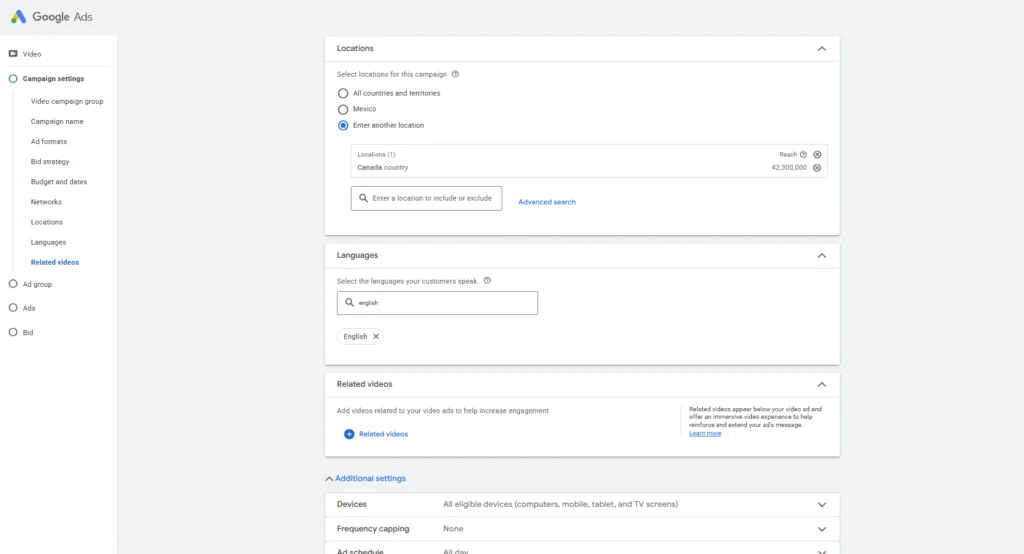Remove all locations with header X icon
1024x554 pixels.
[x=817, y=155]
